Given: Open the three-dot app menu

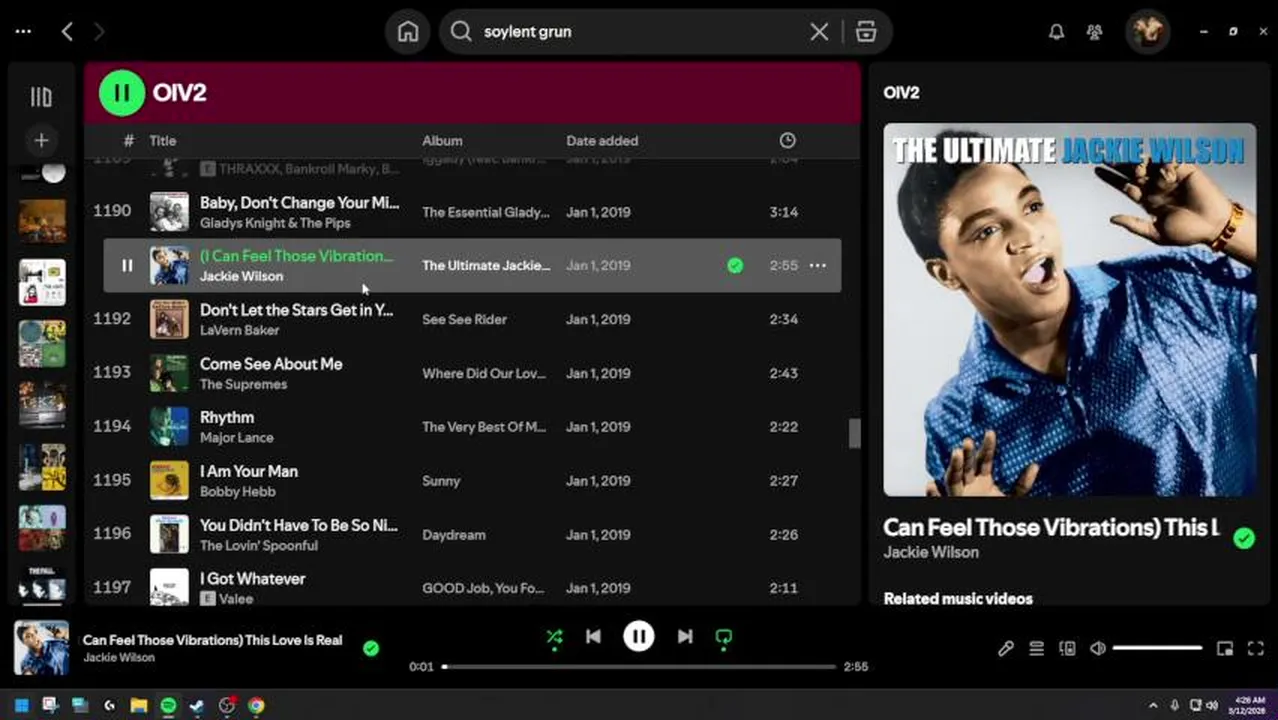Looking at the screenshot, I should pos(23,32).
